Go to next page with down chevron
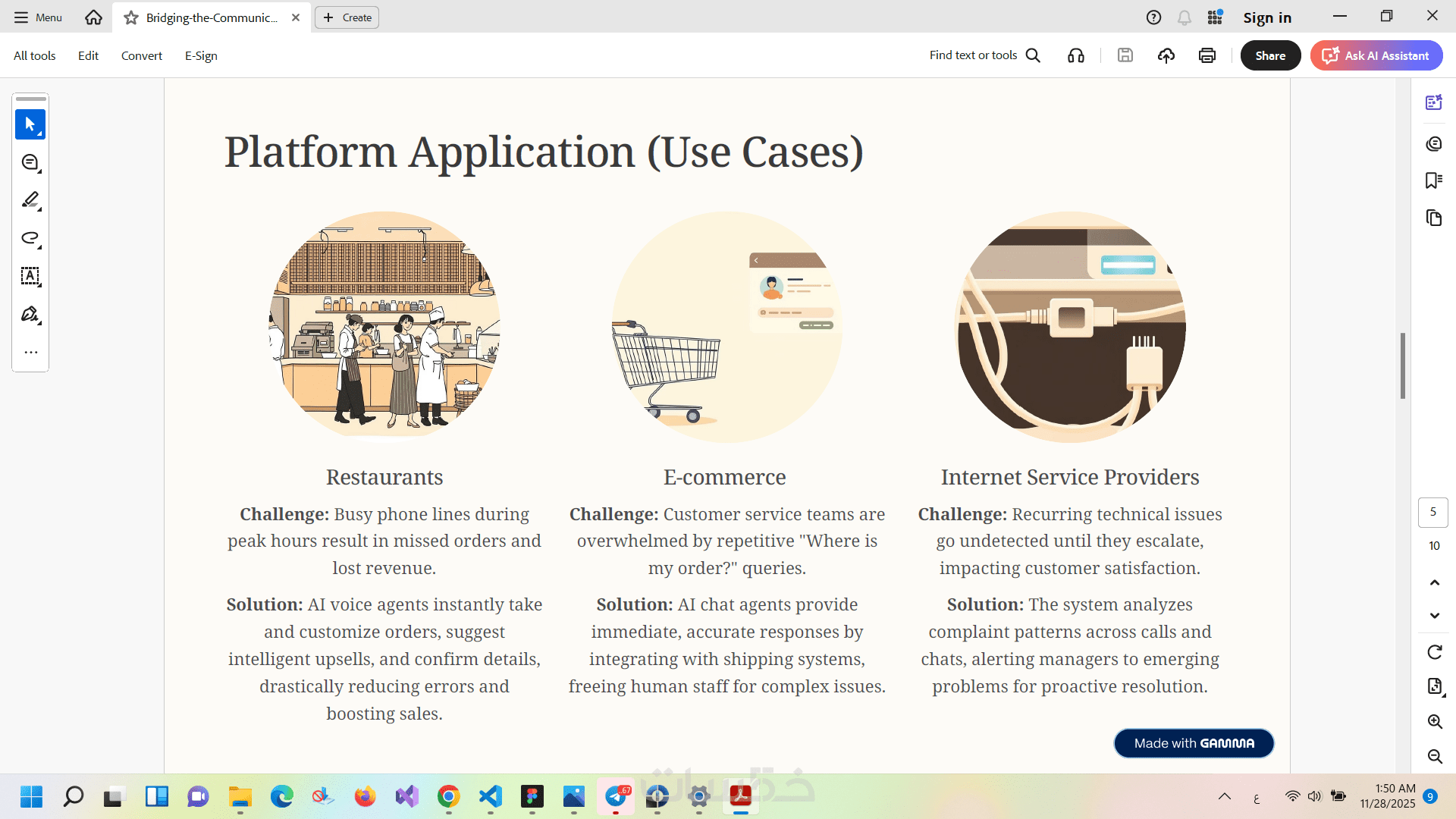The image size is (1456, 819). pyautogui.click(x=1434, y=616)
